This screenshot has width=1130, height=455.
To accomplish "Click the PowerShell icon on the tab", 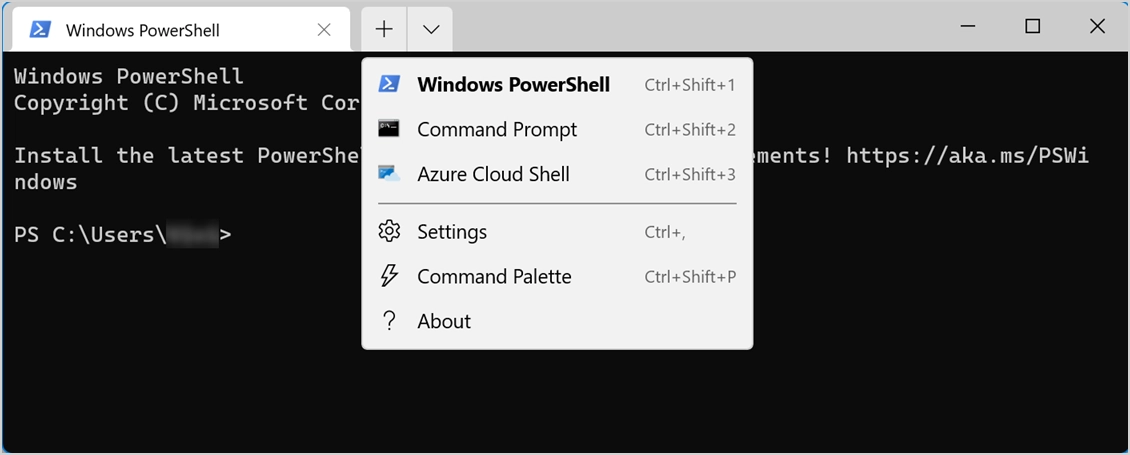I will 40,30.
